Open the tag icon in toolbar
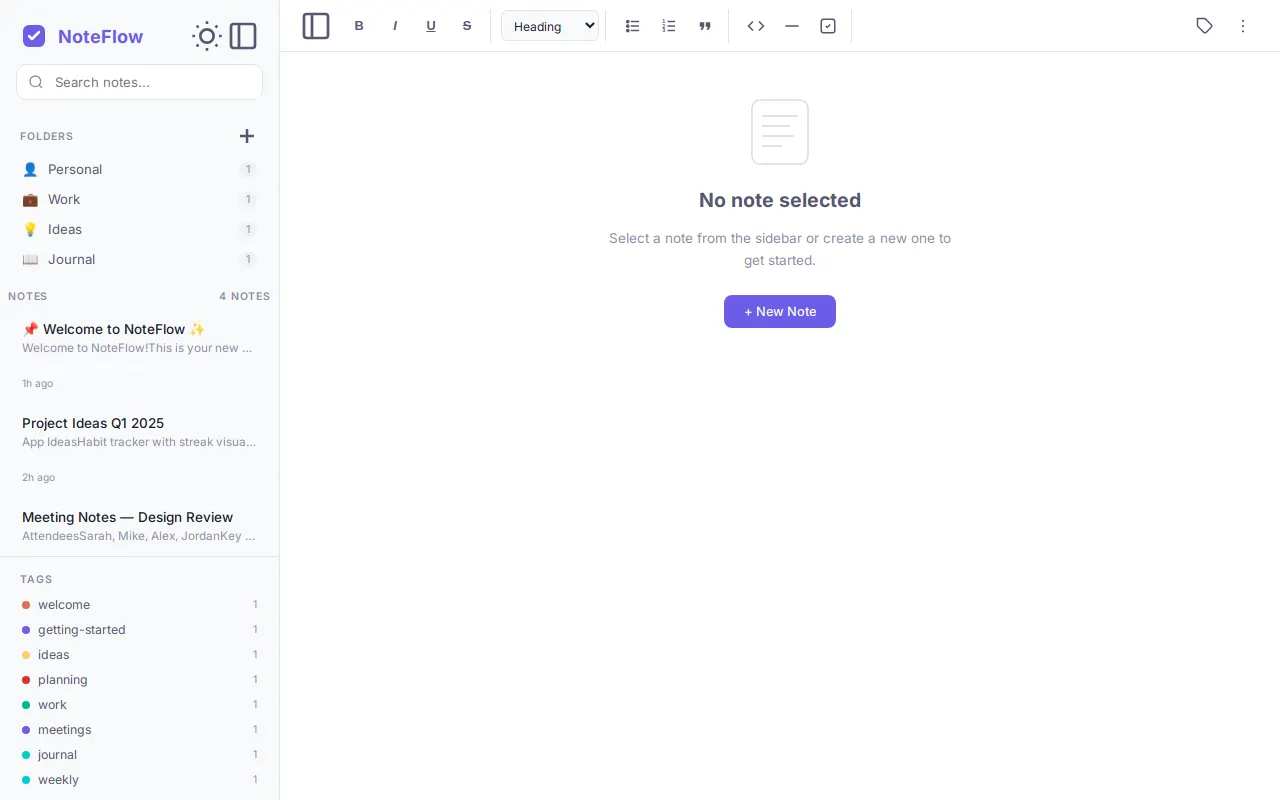 pyautogui.click(x=1205, y=26)
